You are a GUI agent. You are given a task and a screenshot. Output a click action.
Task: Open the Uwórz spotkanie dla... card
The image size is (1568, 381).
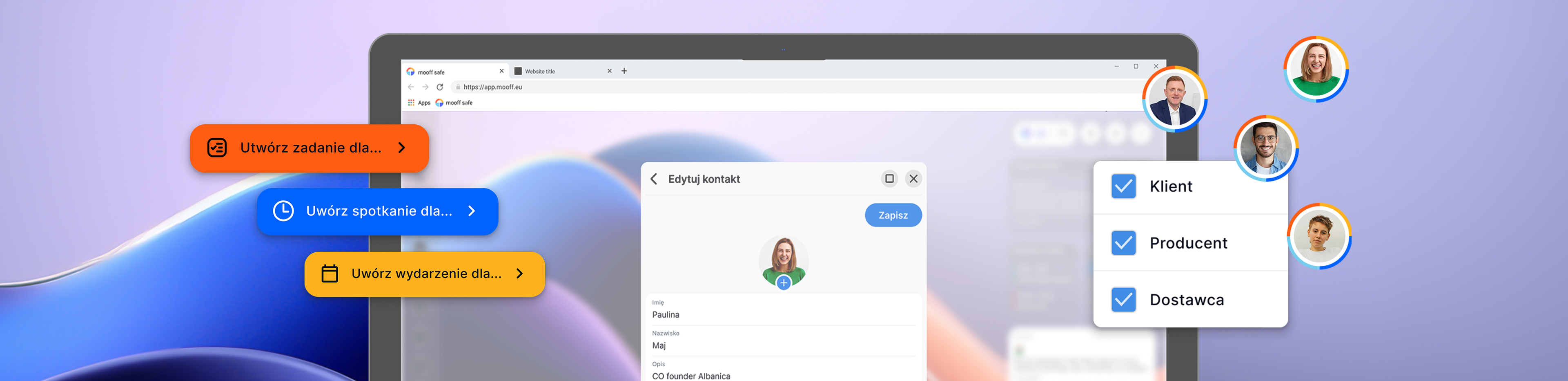377,211
